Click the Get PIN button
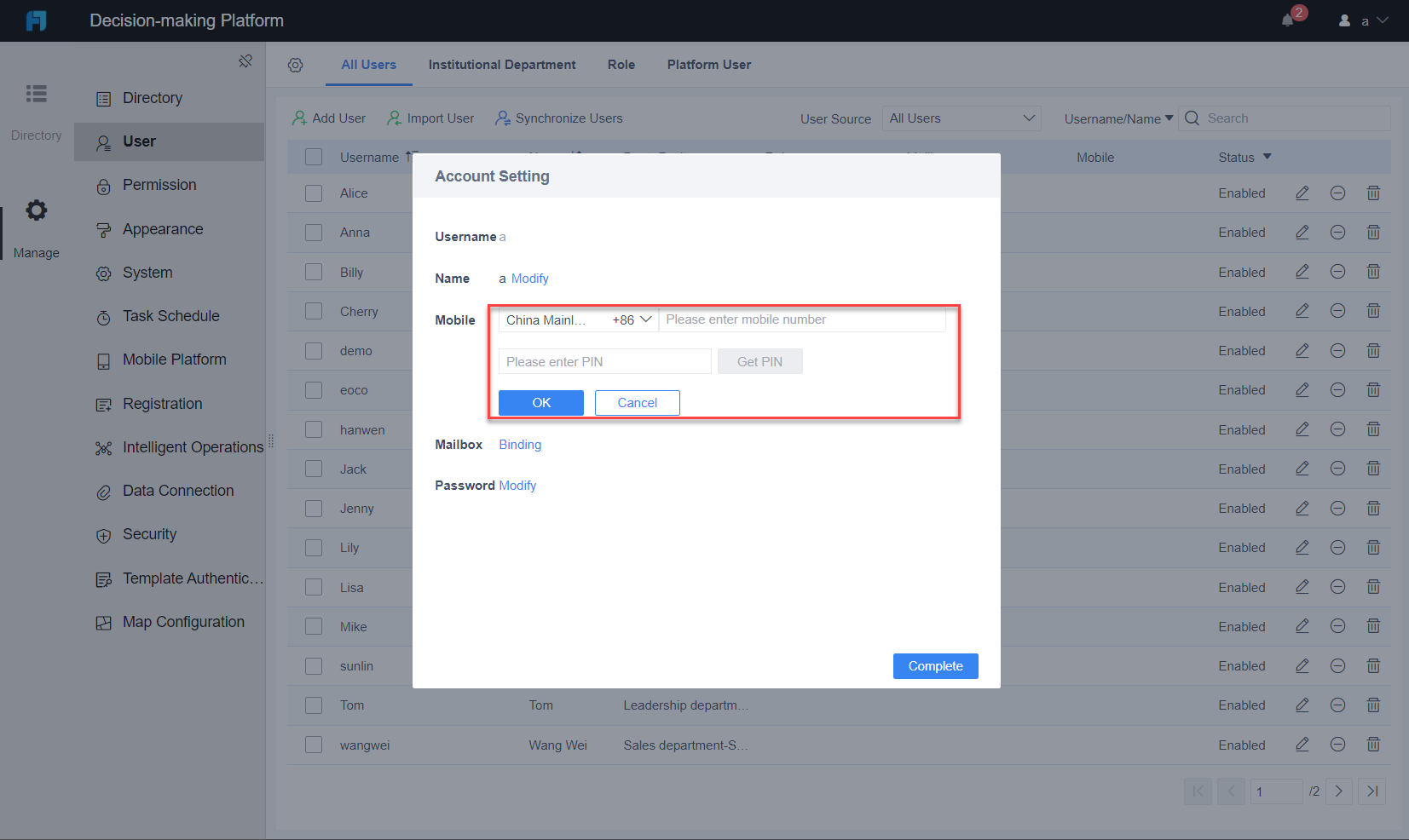Screen dimensions: 1409x840 click(x=759, y=361)
